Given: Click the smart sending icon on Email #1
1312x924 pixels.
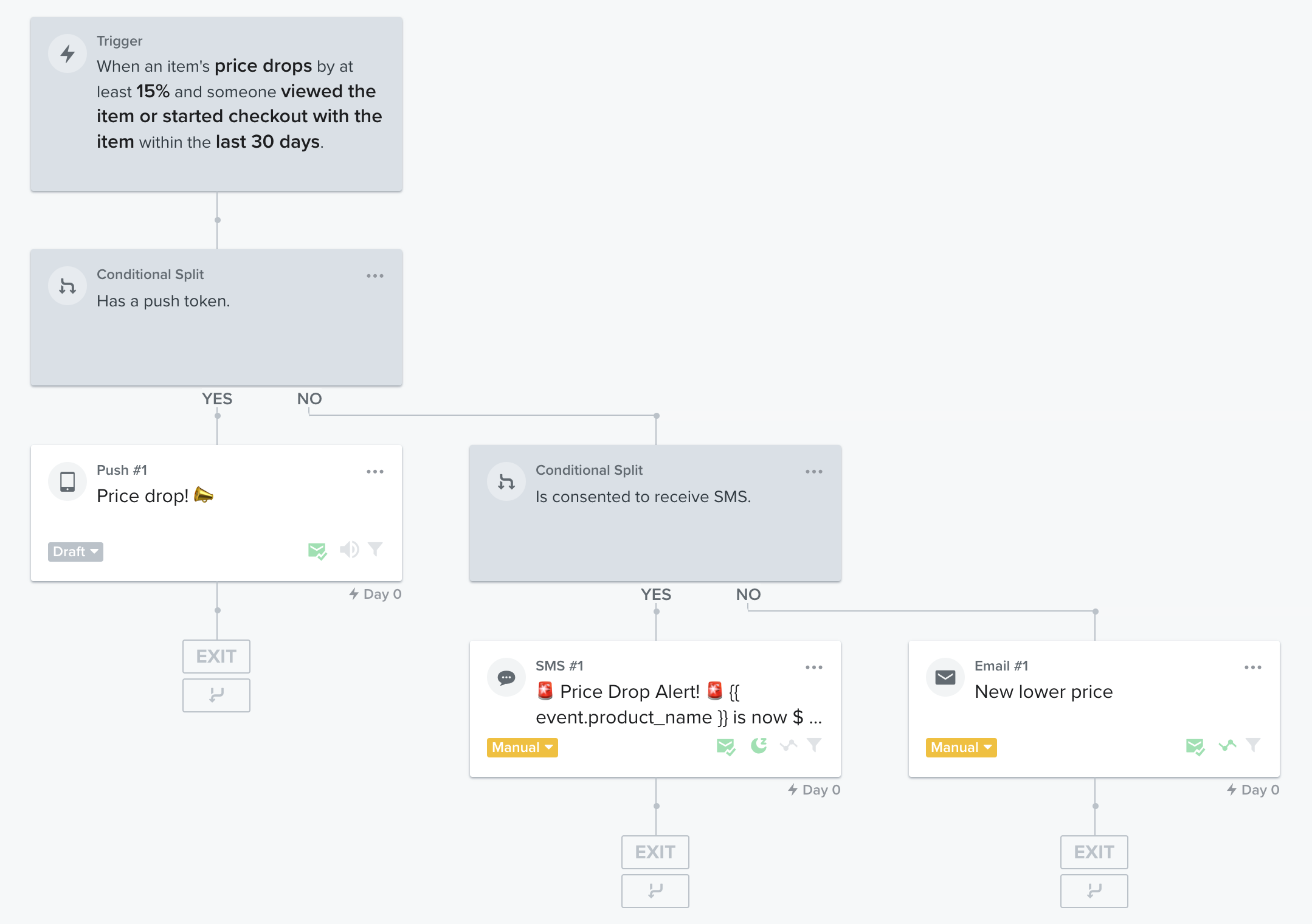Looking at the screenshot, I should [x=1195, y=746].
